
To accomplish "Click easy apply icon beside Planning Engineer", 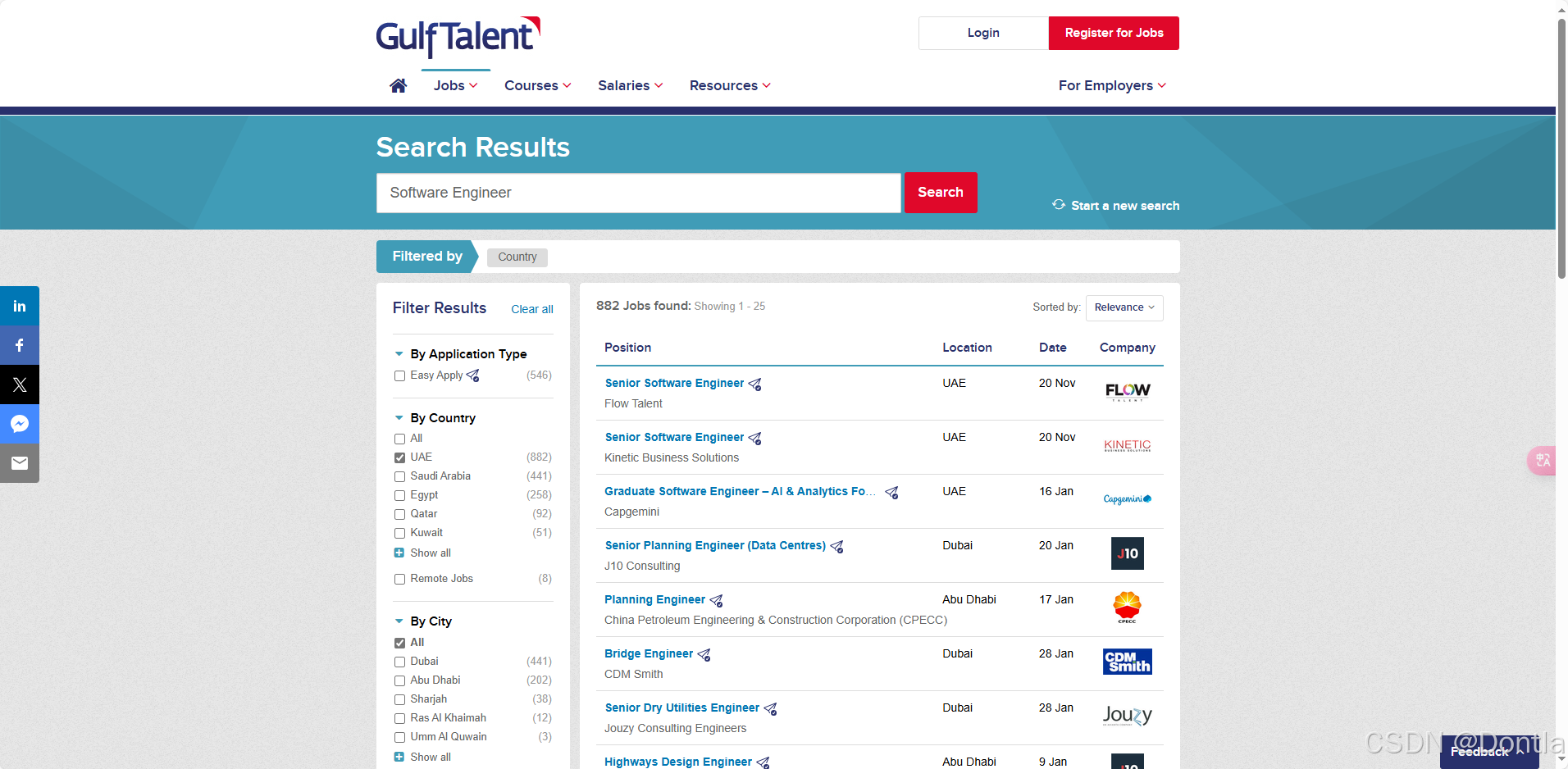I will 716,600.
